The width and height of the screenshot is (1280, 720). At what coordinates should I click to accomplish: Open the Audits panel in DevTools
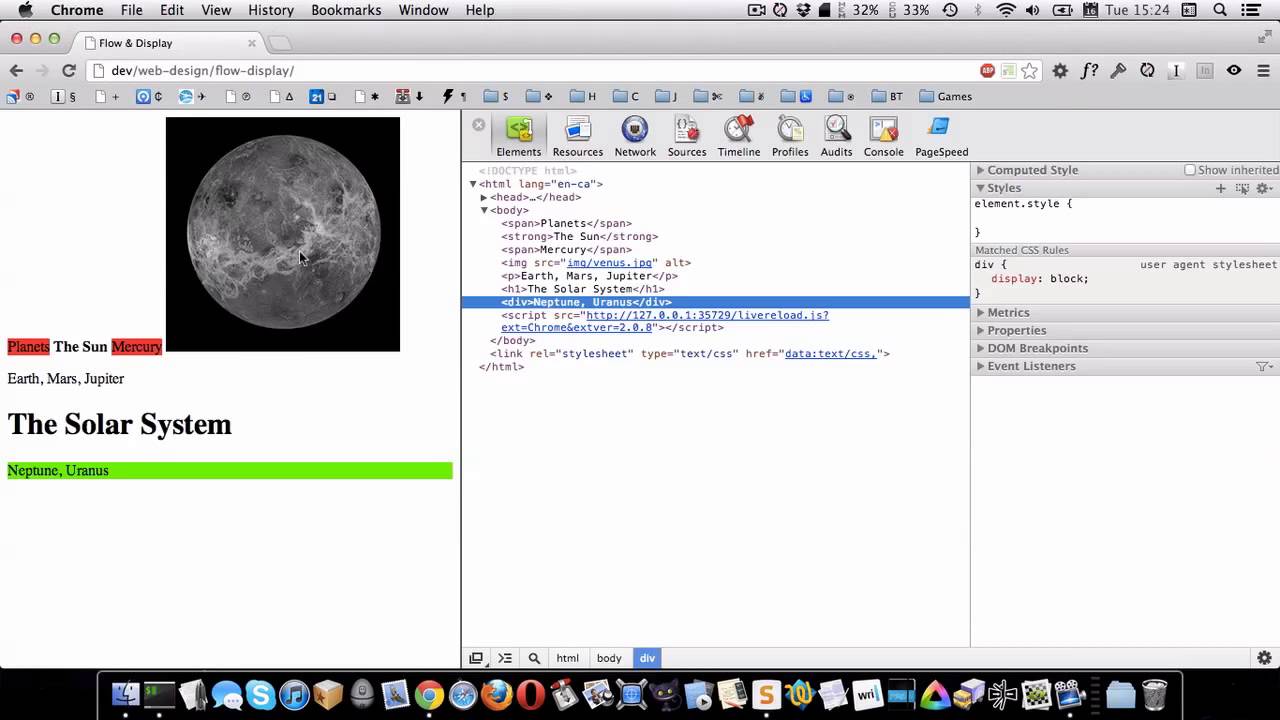[x=836, y=137]
